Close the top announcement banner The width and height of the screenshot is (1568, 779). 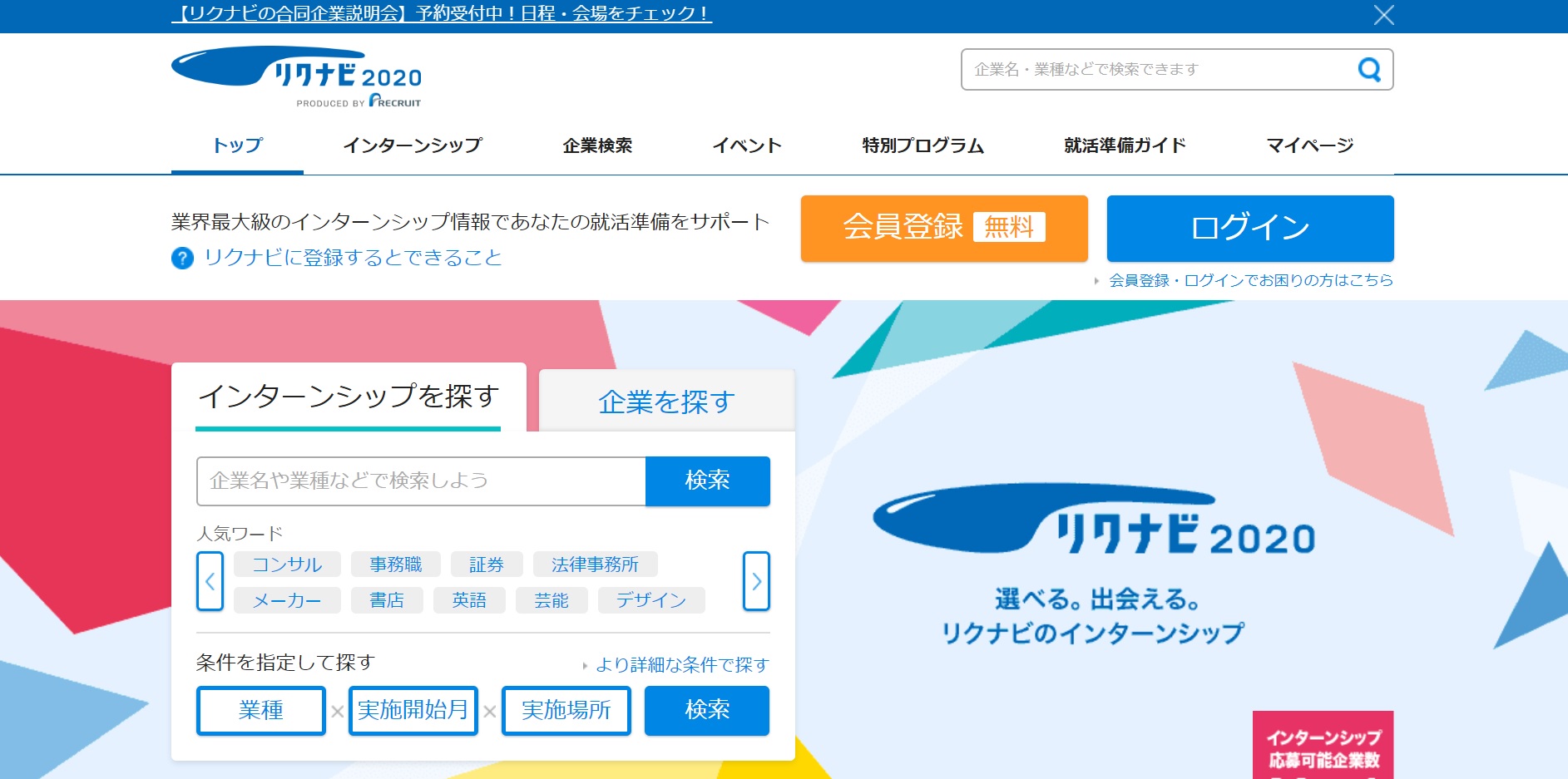1383,15
